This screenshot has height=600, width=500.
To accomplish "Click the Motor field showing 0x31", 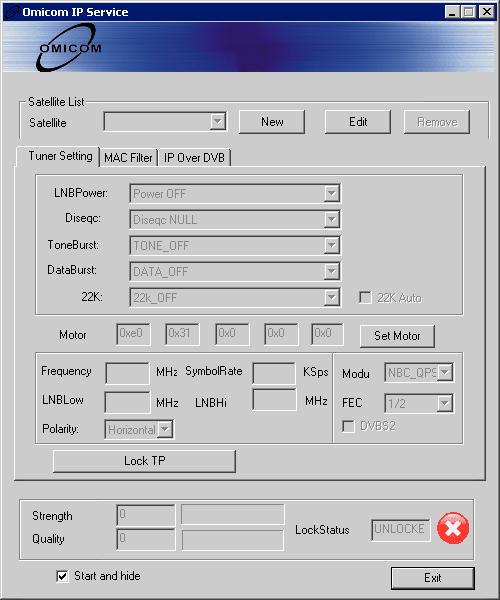I will [182, 334].
